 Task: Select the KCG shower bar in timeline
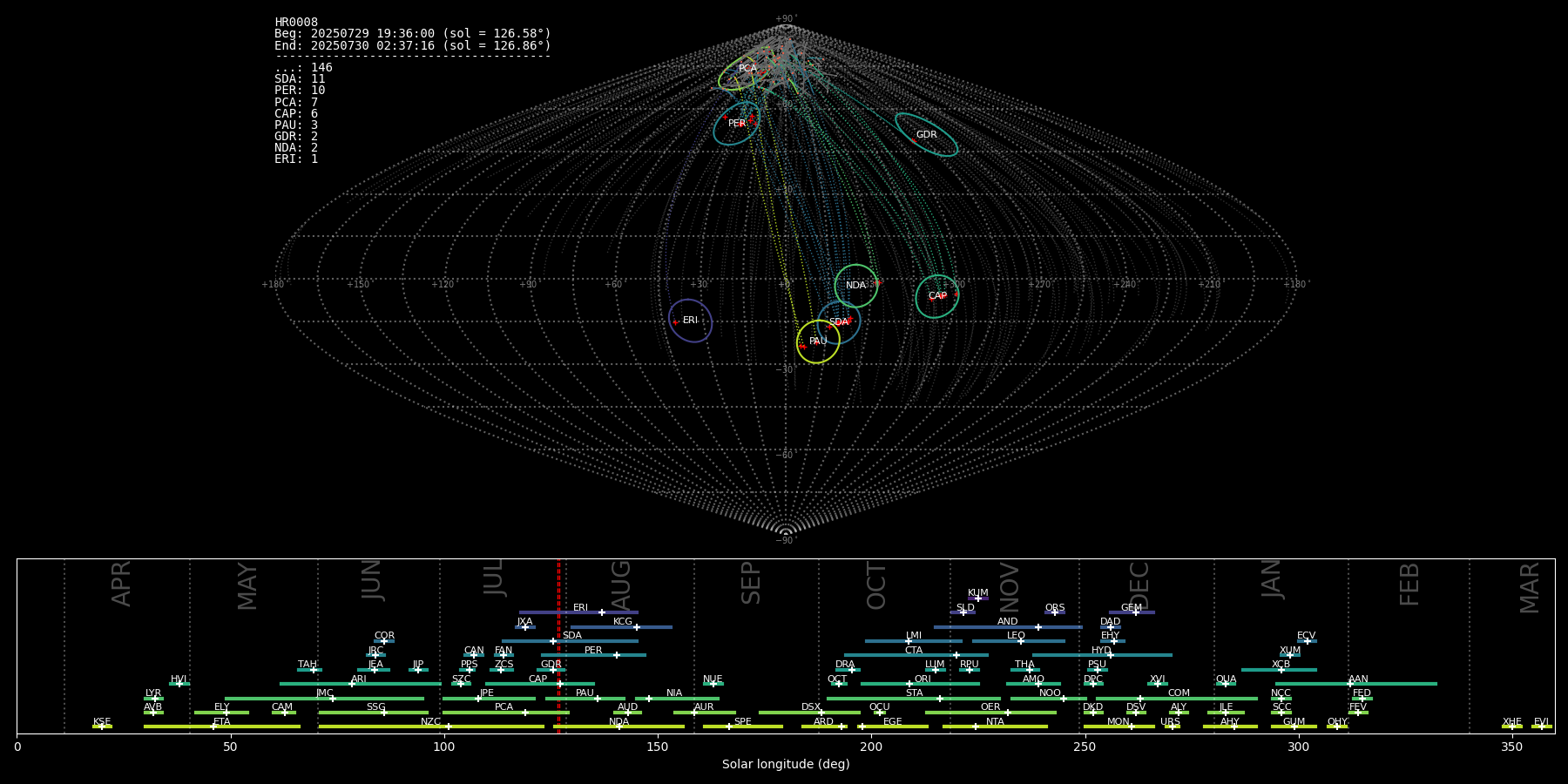(621, 627)
